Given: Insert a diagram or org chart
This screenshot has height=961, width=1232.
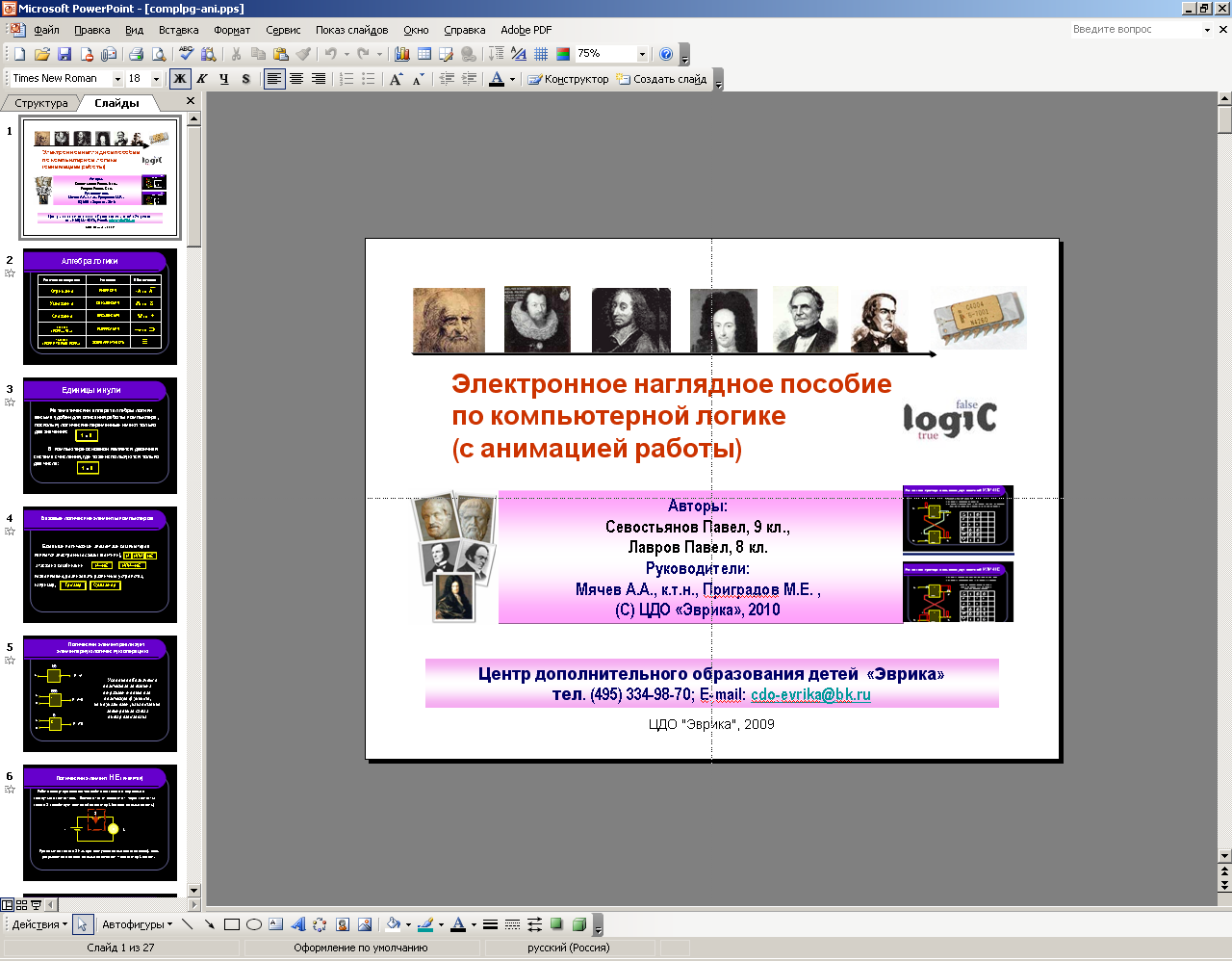Looking at the screenshot, I should [x=321, y=924].
